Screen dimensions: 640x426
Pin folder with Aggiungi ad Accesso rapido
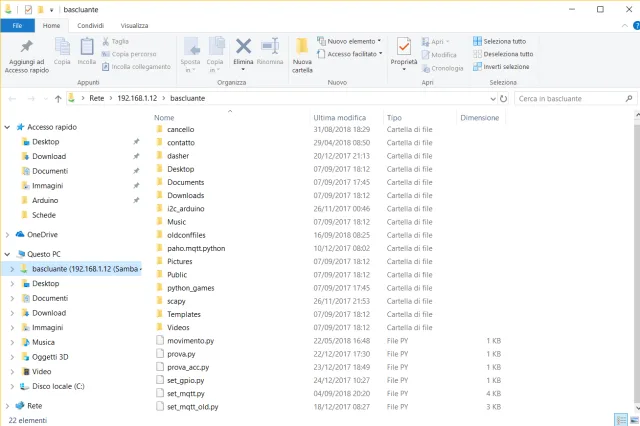tap(26, 56)
